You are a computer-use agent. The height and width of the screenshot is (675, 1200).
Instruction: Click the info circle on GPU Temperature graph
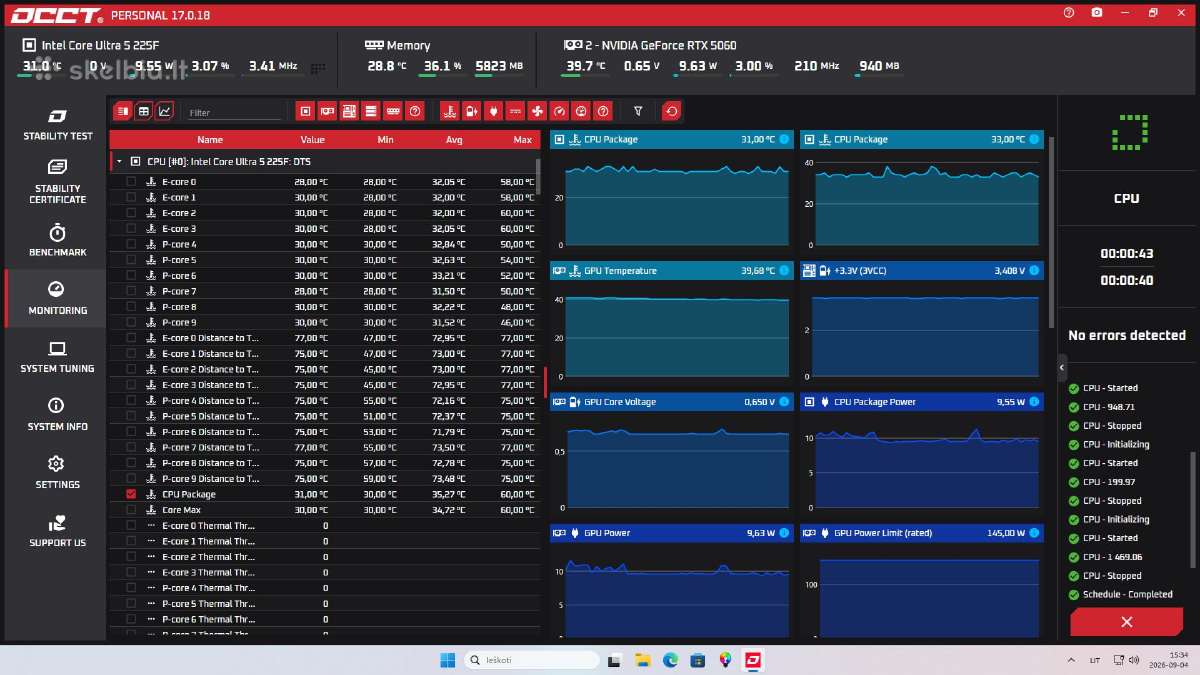[x=783, y=271]
